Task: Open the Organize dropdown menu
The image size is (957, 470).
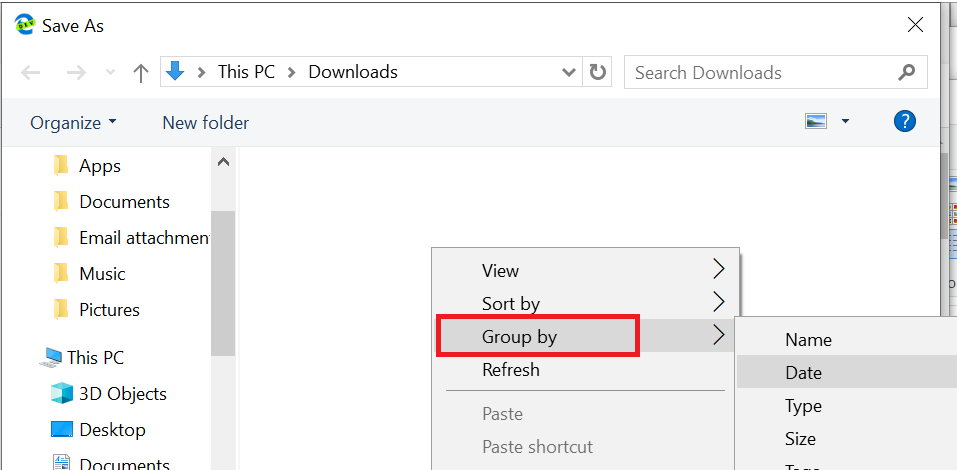Action: tap(73, 123)
